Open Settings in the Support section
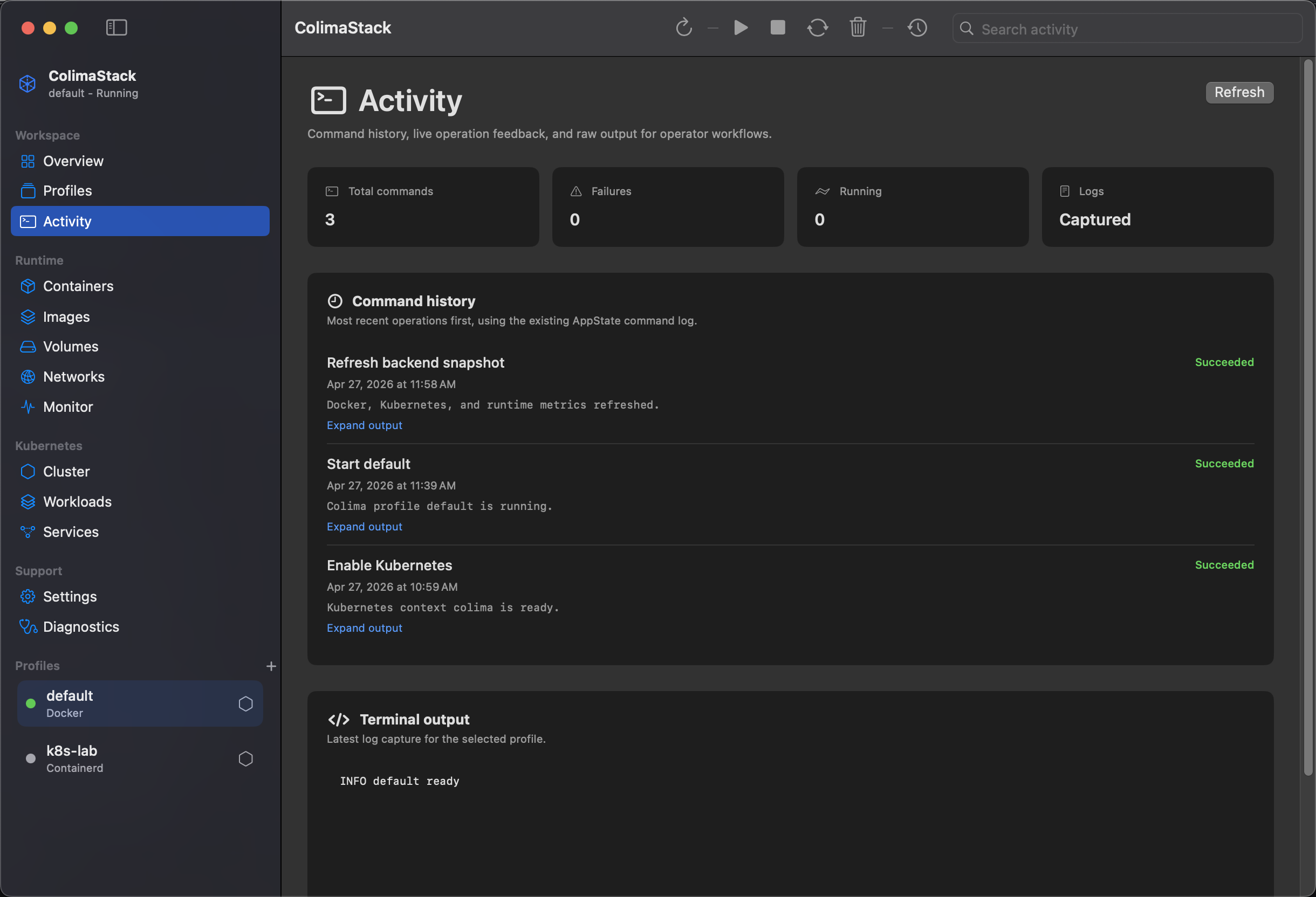Viewport: 1316px width, 897px height. tap(140, 597)
